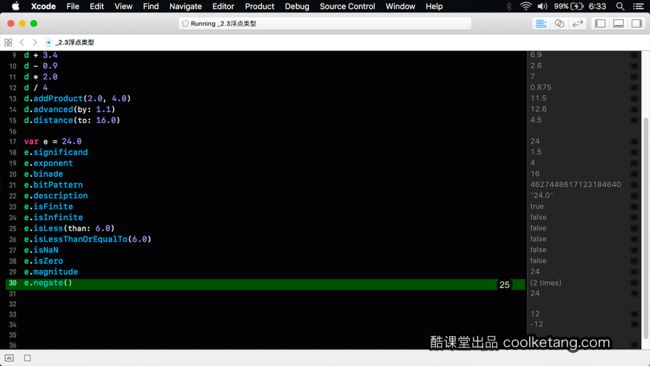Screen dimensions: 650x366
Task: Show inline result for (2 times)
Action: (x=634, y=283)
